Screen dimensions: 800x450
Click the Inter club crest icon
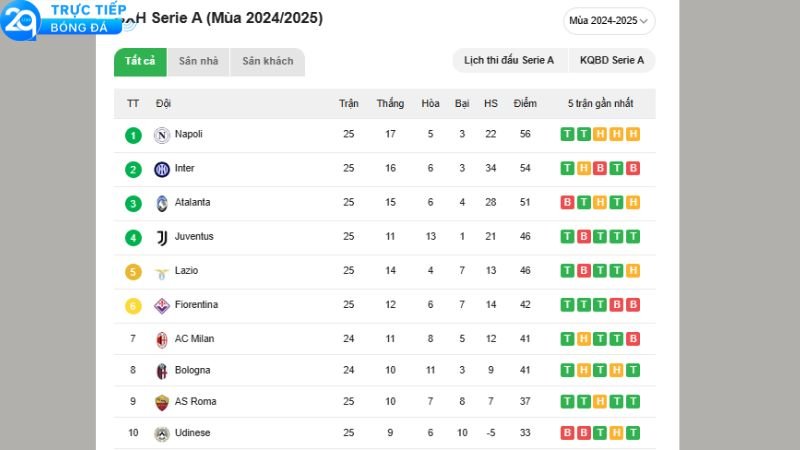(x=162, y=169)
